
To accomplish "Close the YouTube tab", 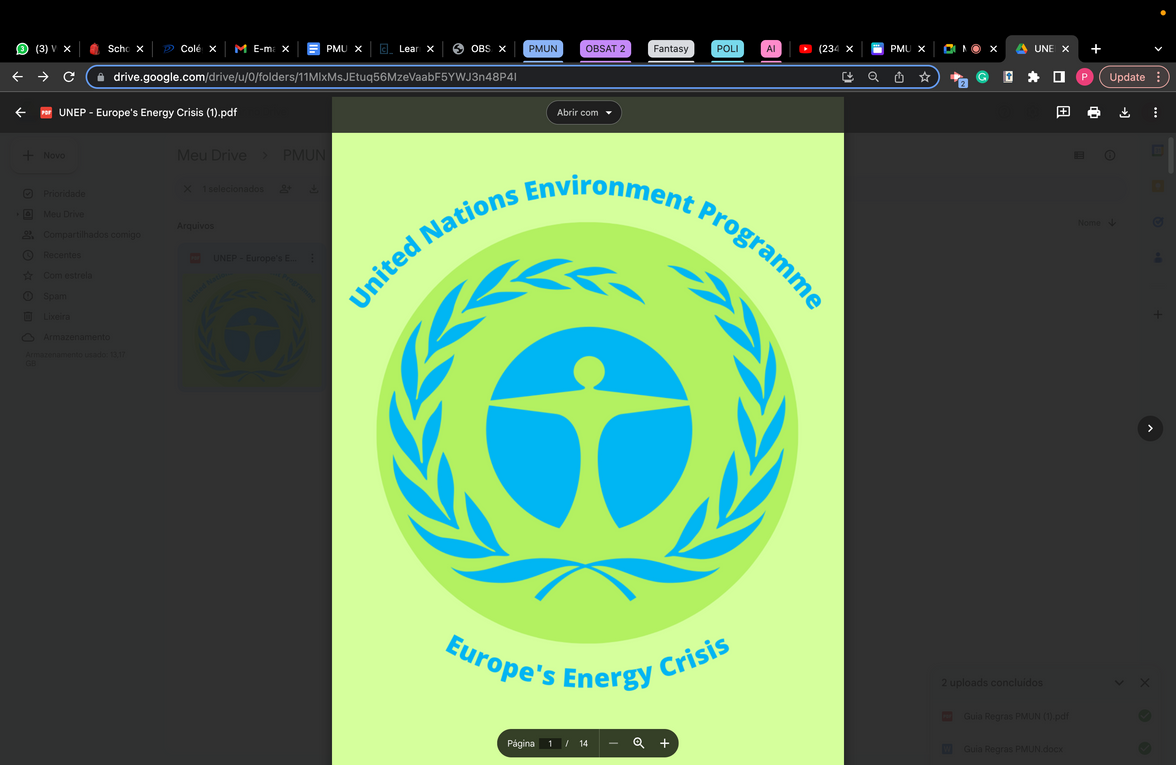I will coord(849,49).
